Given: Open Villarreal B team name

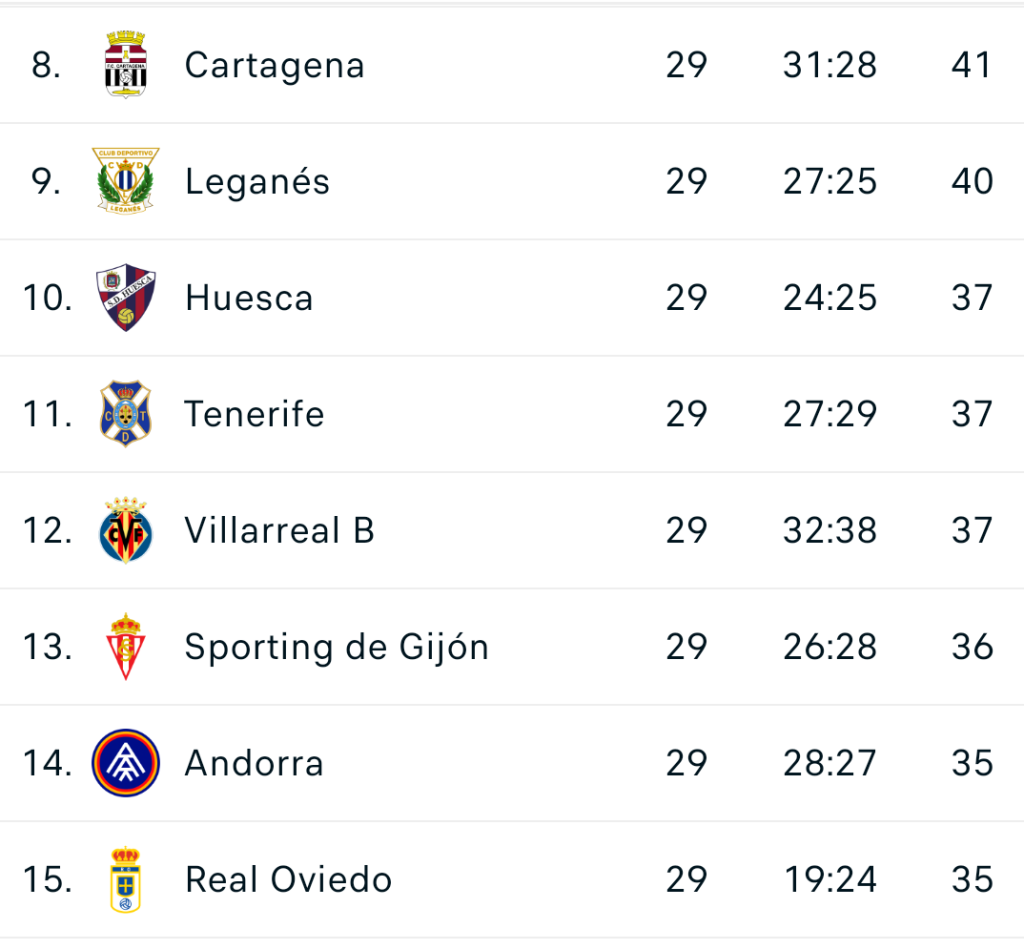Looking at the screenshot, I should click(x=280, y=530).
